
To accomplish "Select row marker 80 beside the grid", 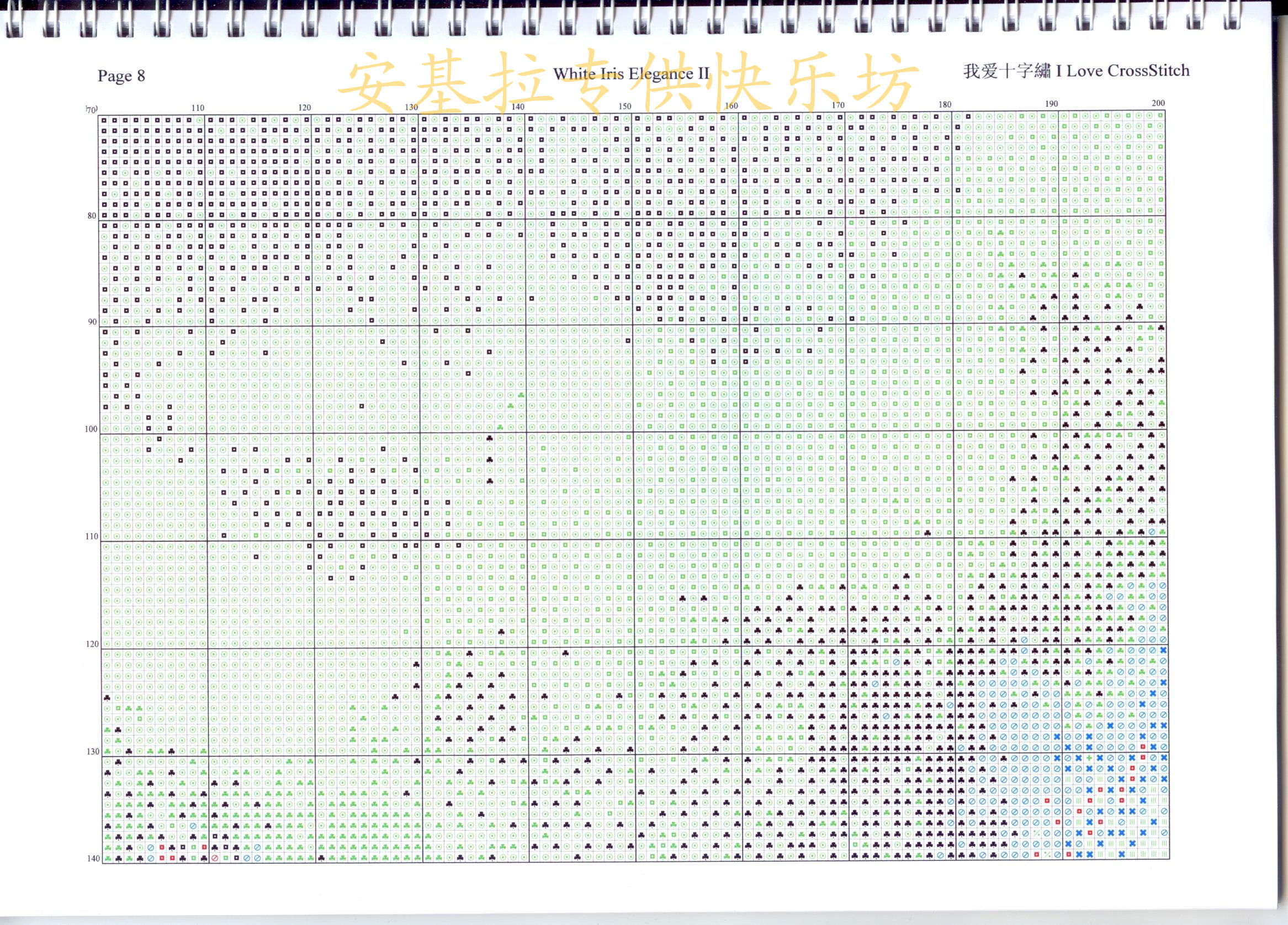I will (92, 215).
